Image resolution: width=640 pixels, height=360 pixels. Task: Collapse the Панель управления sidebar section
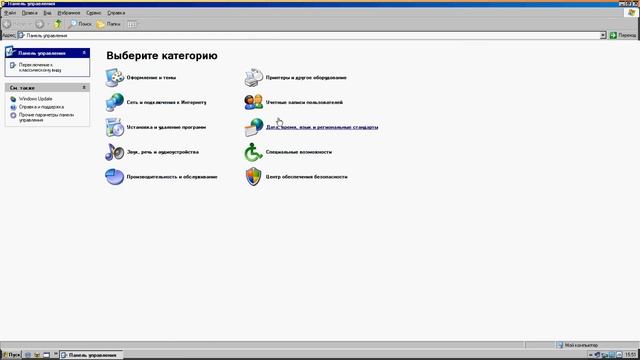point(84,53)
